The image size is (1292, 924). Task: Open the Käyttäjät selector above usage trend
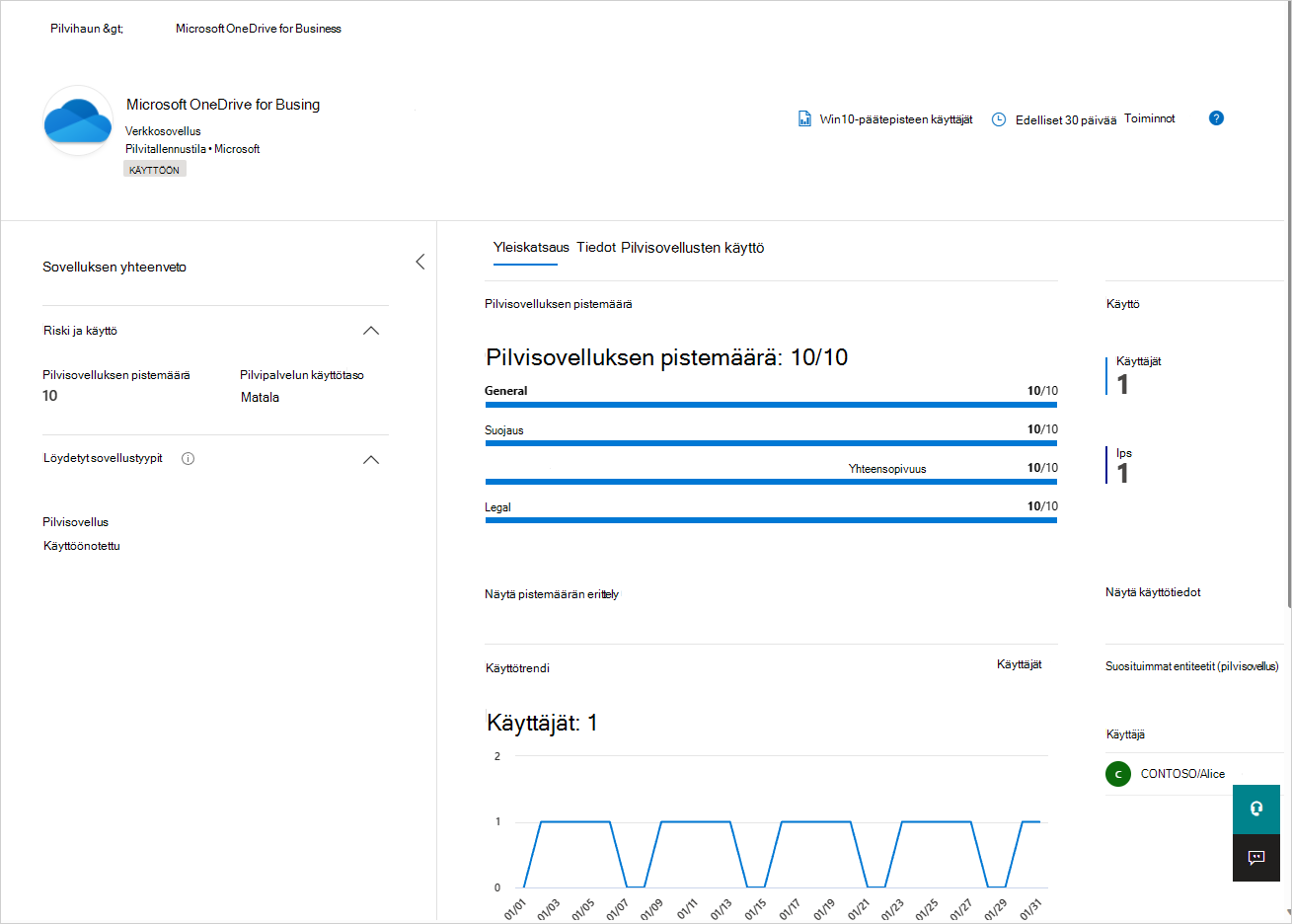click(1020, 664)
